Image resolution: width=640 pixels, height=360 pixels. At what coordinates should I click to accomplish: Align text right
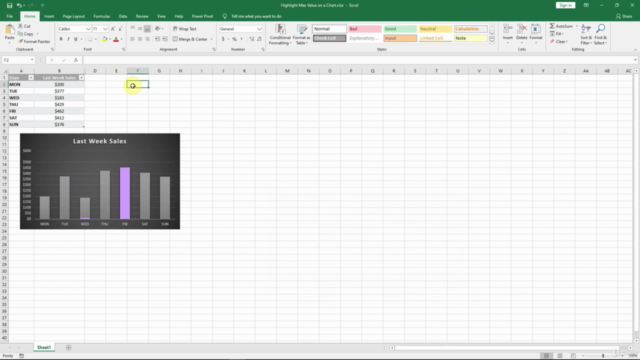pos(147,39)
